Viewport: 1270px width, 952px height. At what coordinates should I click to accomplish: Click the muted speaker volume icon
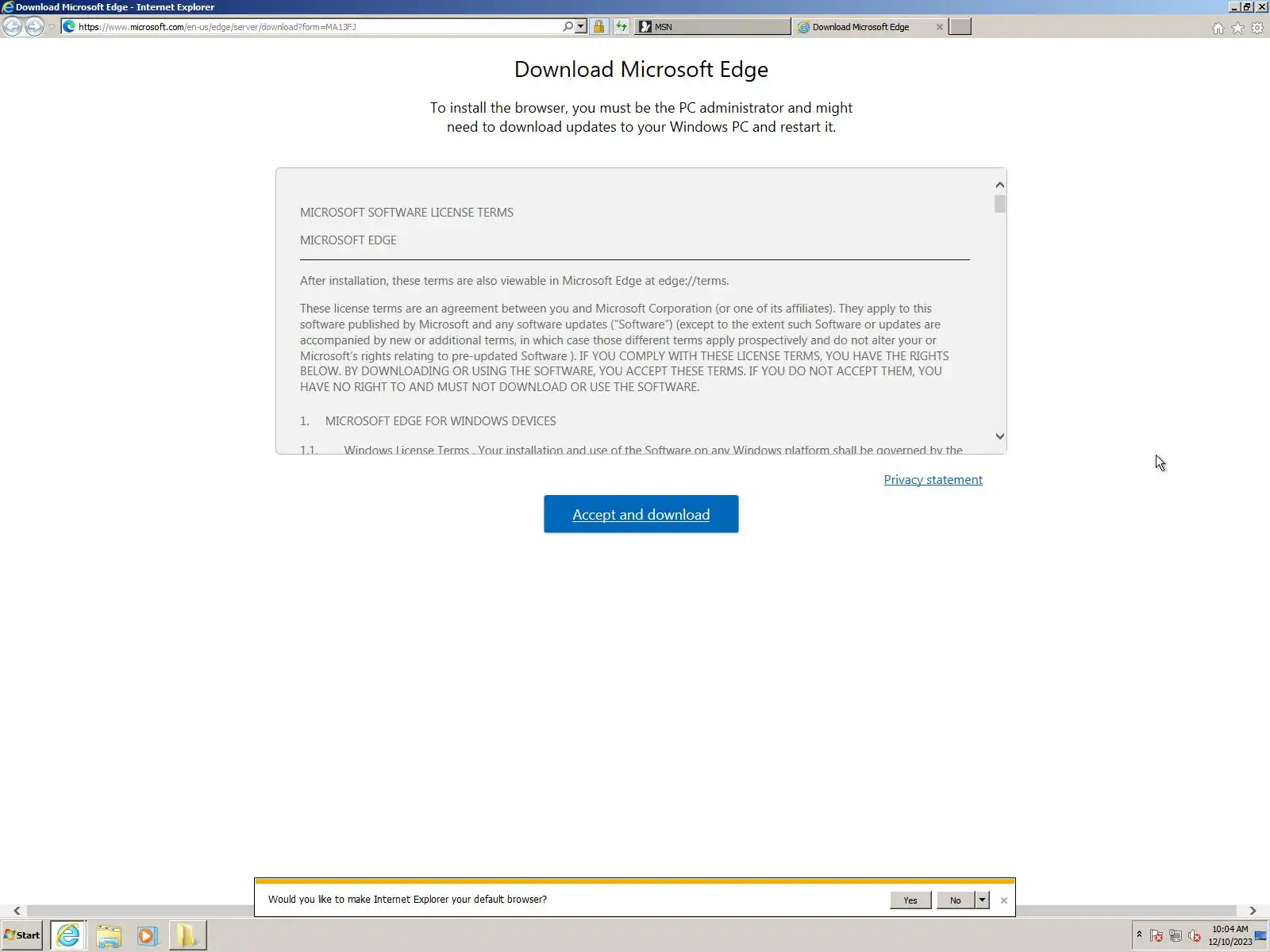1195,936
